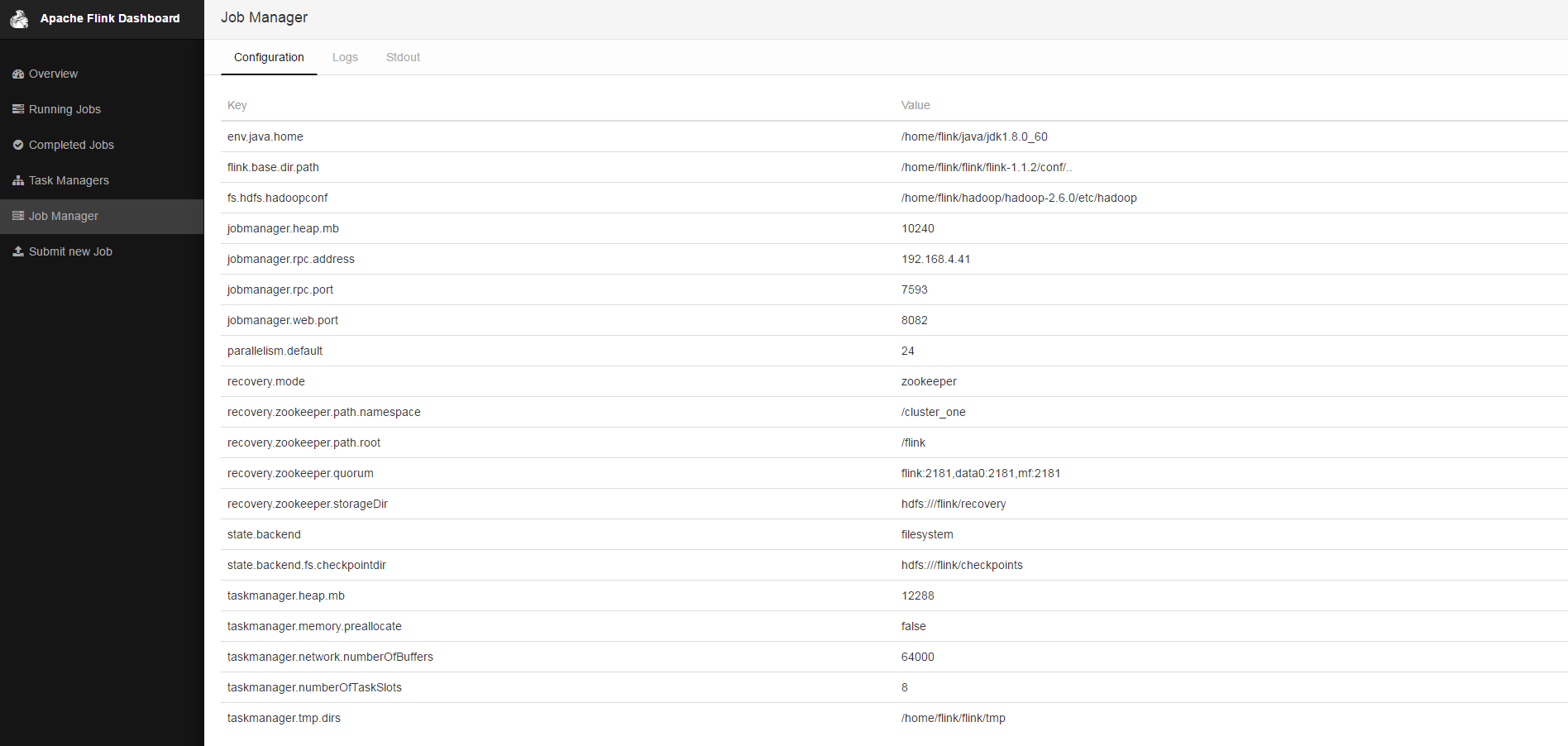Select the jobmanager.rpc.port key
This screenshot has width=1568, height=746.
[x=280, y=289]
